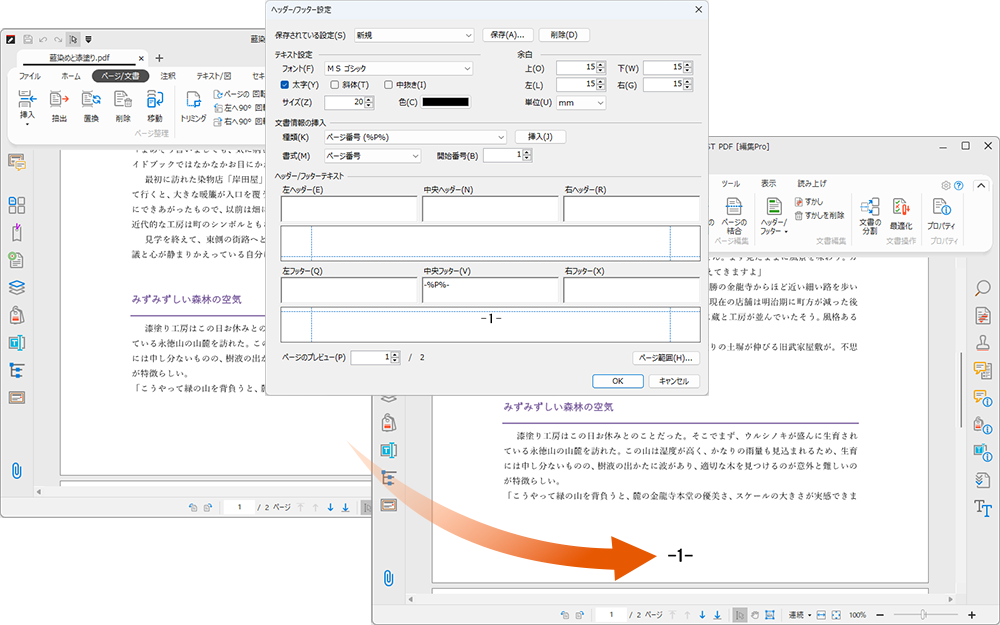The height and width of the screenshot is (625, 1000).
Task: Click attachment paperclip in front window
Action: pos(388,578)
